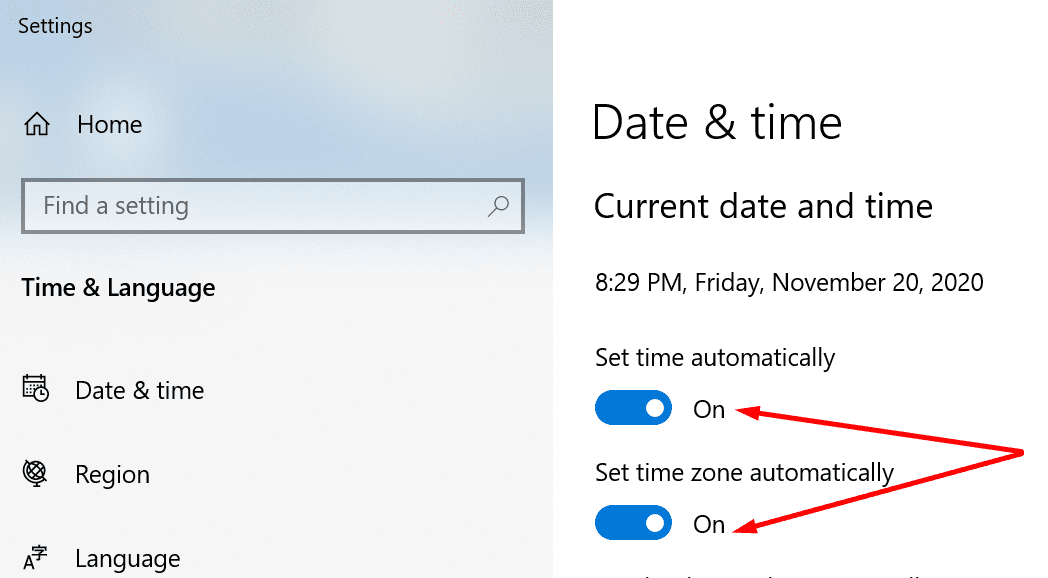Select the Language character icon
The height and width of the screenshot is (578, 1048).
[x=35, y=557]
